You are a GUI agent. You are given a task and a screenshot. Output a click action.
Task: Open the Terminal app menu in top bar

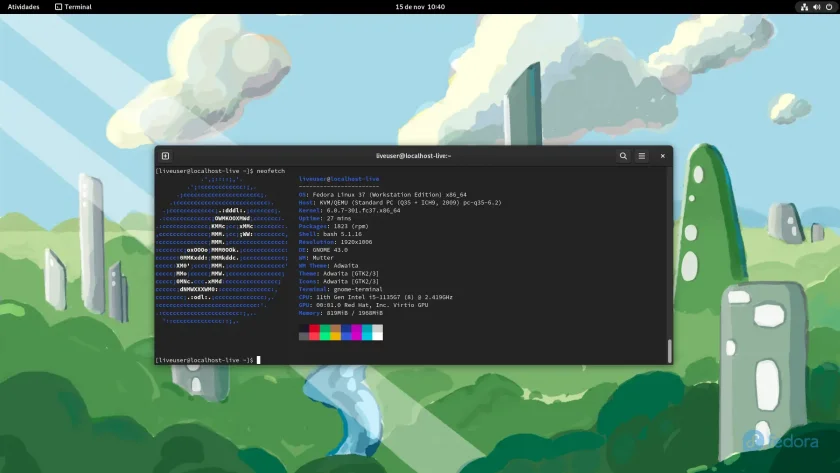pyautogui.click(x=73, y=7)
